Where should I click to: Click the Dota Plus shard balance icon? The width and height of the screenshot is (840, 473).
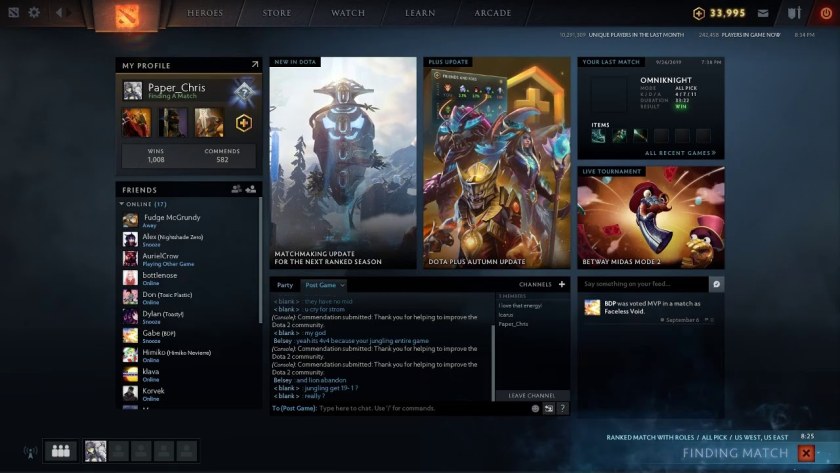699,13
